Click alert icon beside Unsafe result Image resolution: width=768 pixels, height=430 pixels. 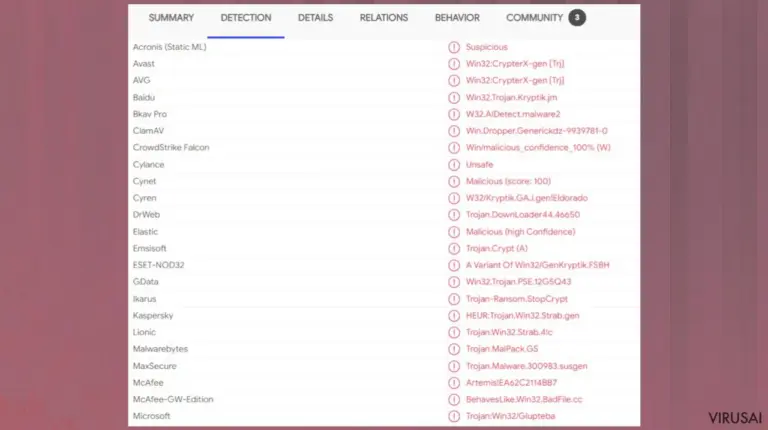coord(454,165)
